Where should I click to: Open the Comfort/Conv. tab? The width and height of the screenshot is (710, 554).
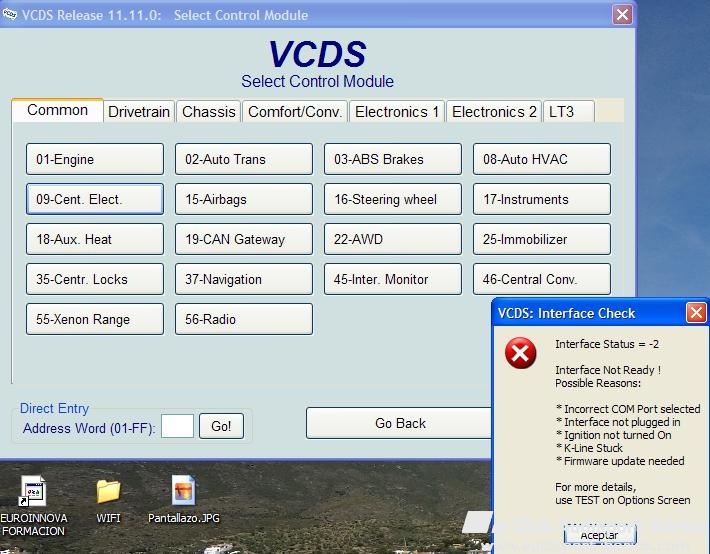coord(295,112)
